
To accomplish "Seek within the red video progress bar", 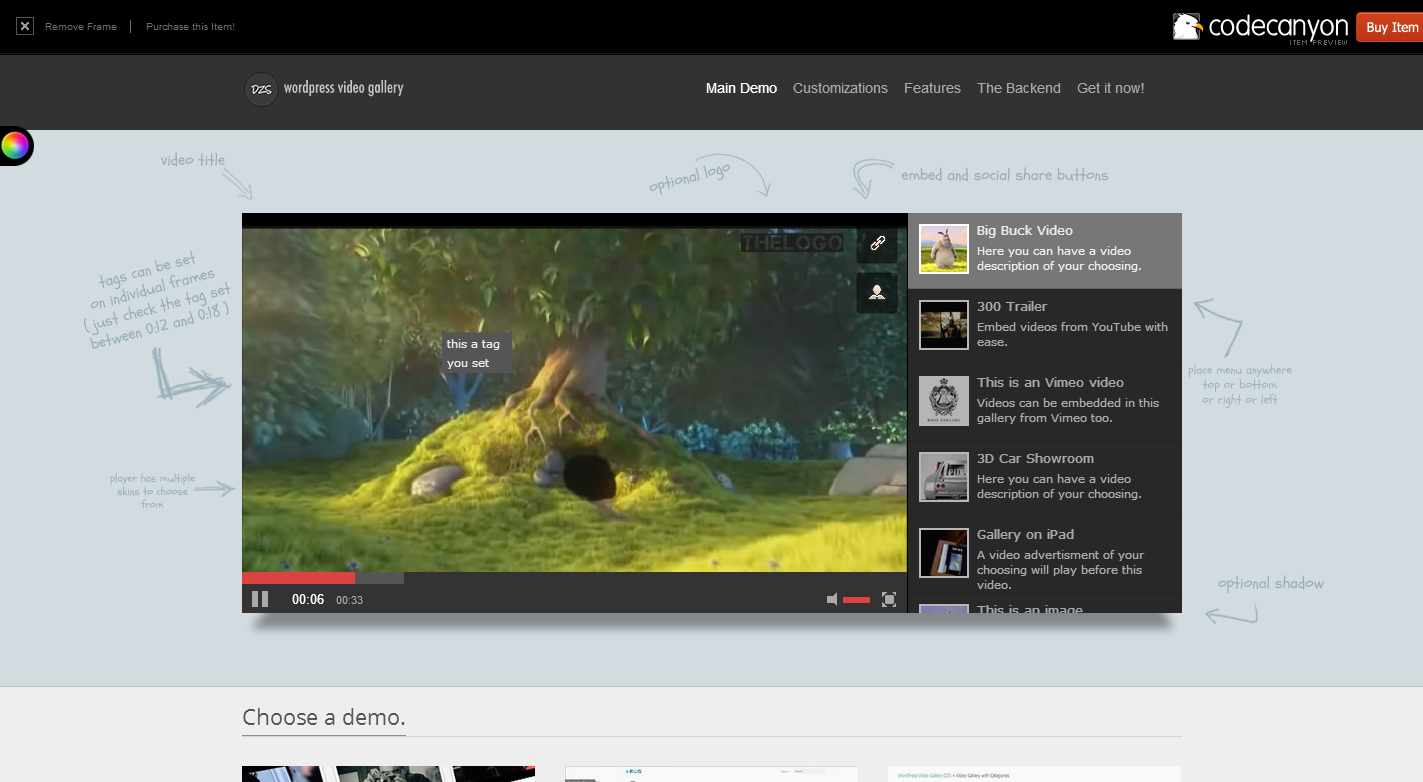I will click(298, 578).
